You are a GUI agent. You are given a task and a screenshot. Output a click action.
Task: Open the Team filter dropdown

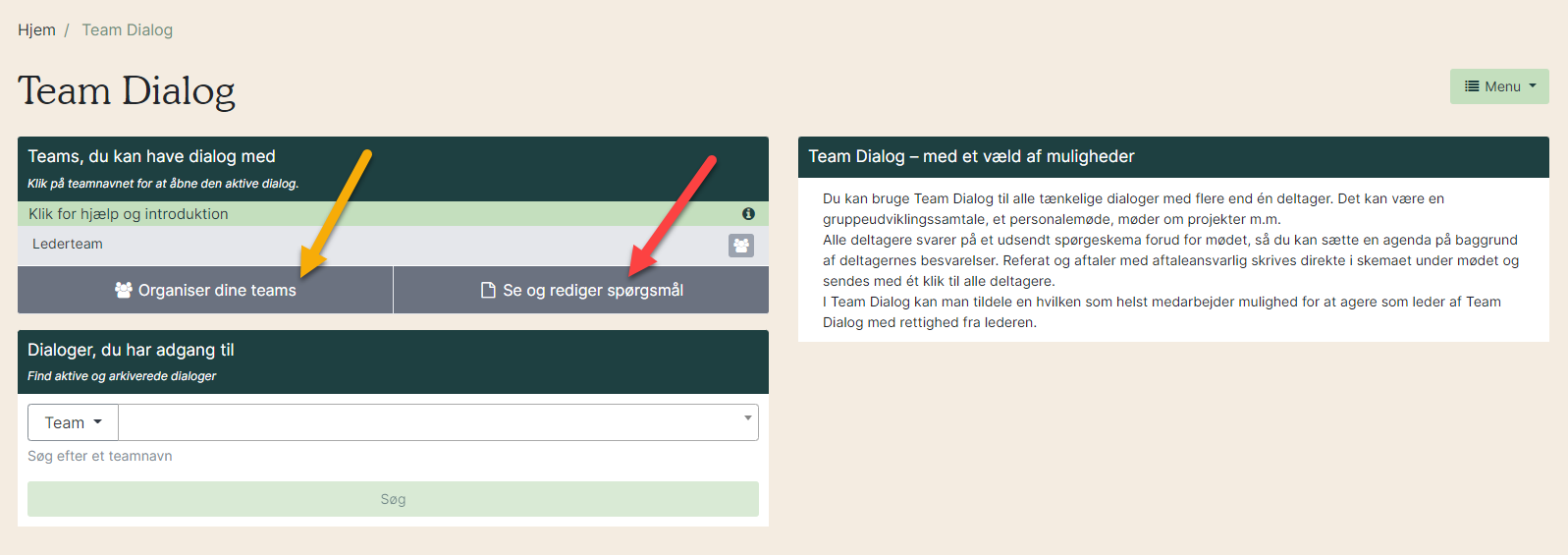click(74, 422)
